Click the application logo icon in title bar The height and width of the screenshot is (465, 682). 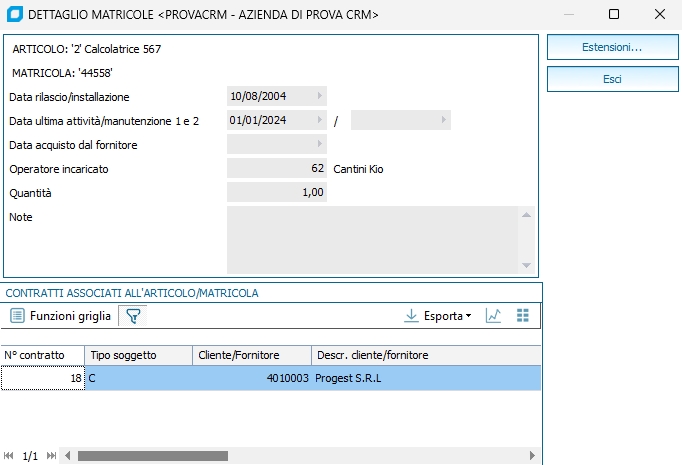(15, 14)
